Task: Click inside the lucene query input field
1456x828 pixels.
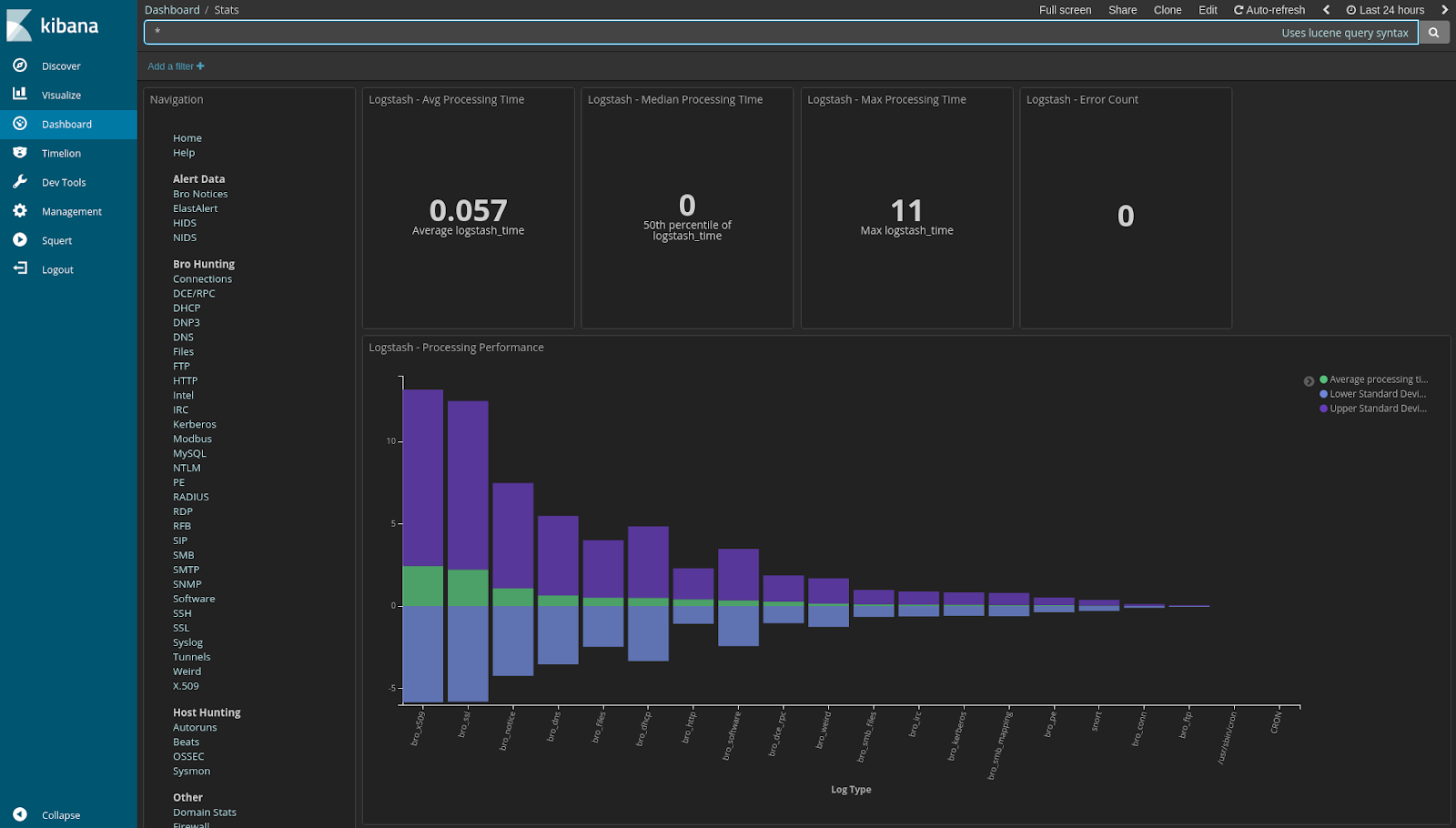Action: pos(637,32)
